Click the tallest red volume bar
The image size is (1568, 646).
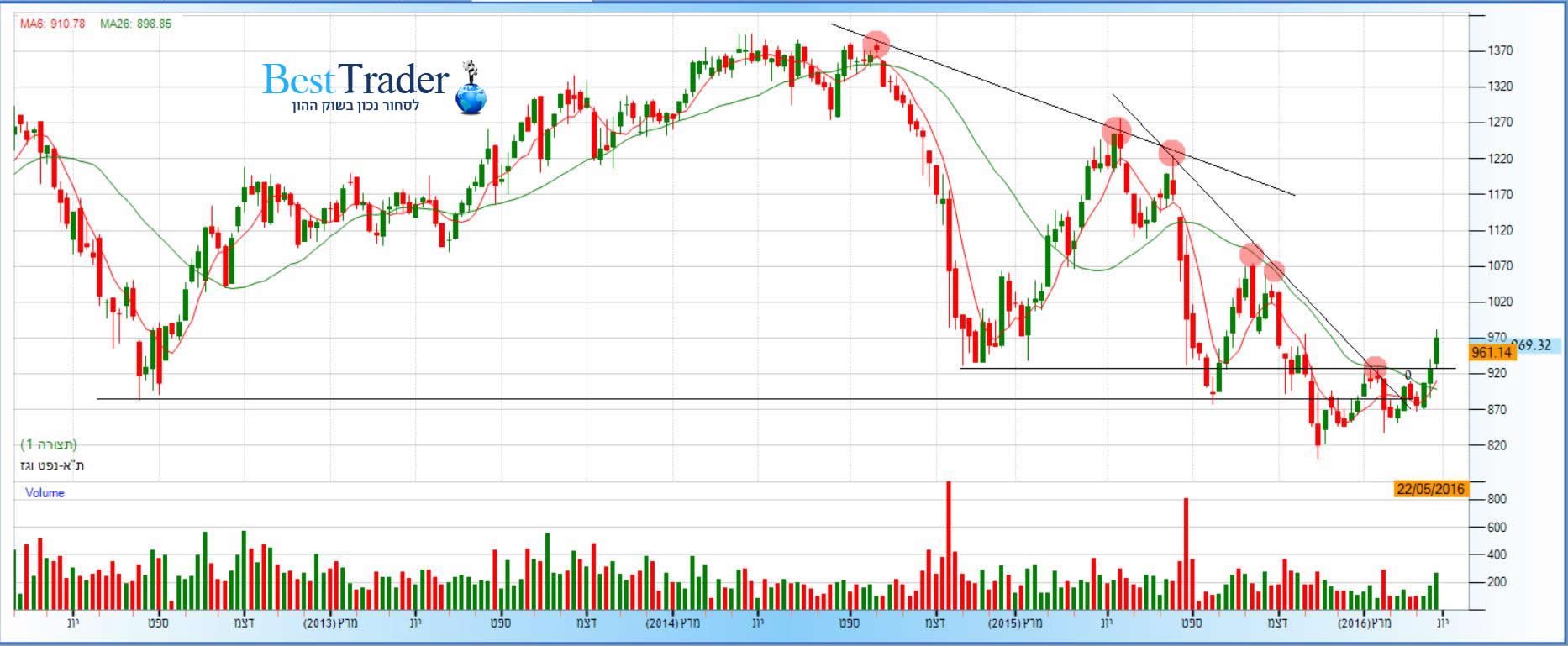point(949,544)
